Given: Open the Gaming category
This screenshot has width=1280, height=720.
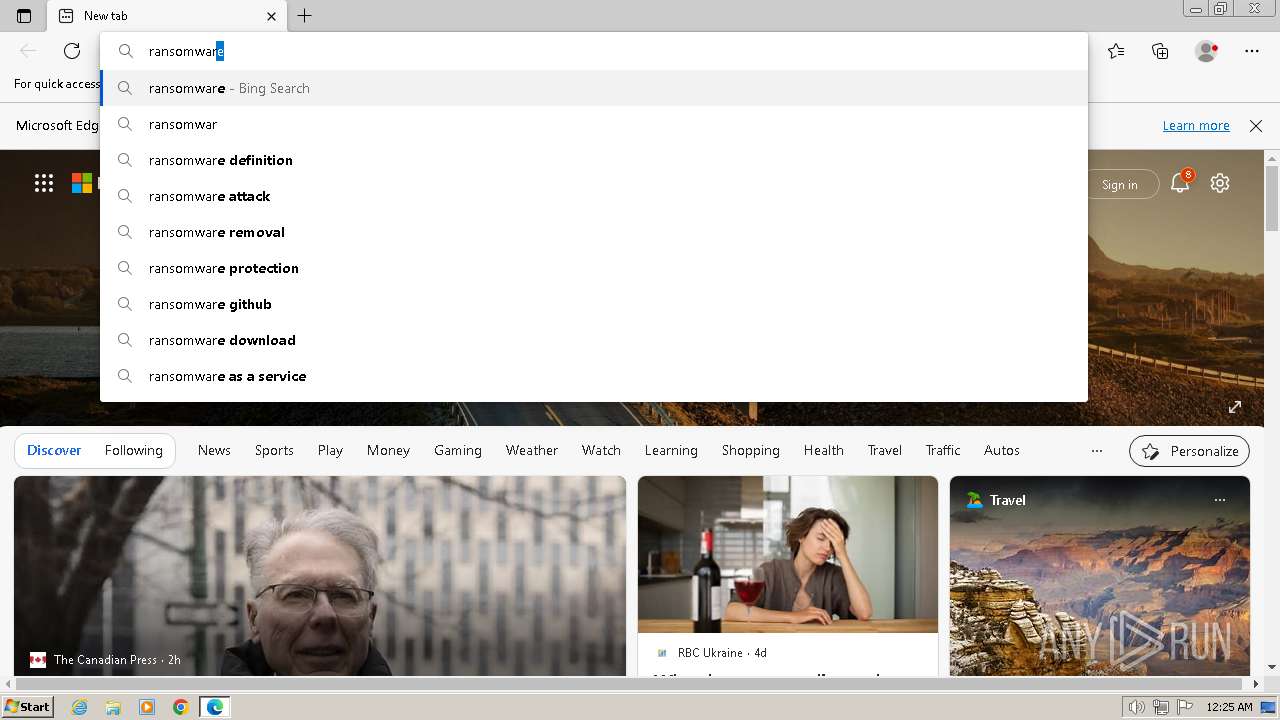Looking at the screenshot, I should (458, 450).
